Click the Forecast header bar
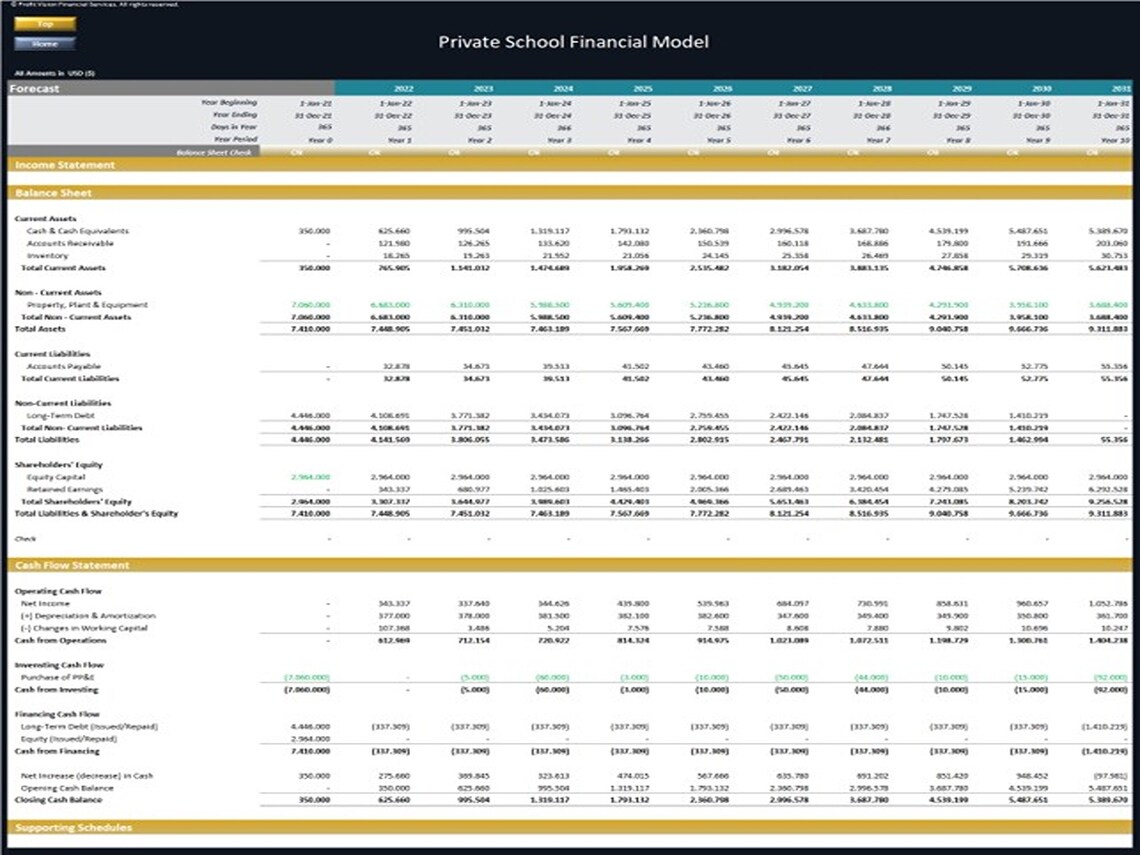 (x=40, y=88)
